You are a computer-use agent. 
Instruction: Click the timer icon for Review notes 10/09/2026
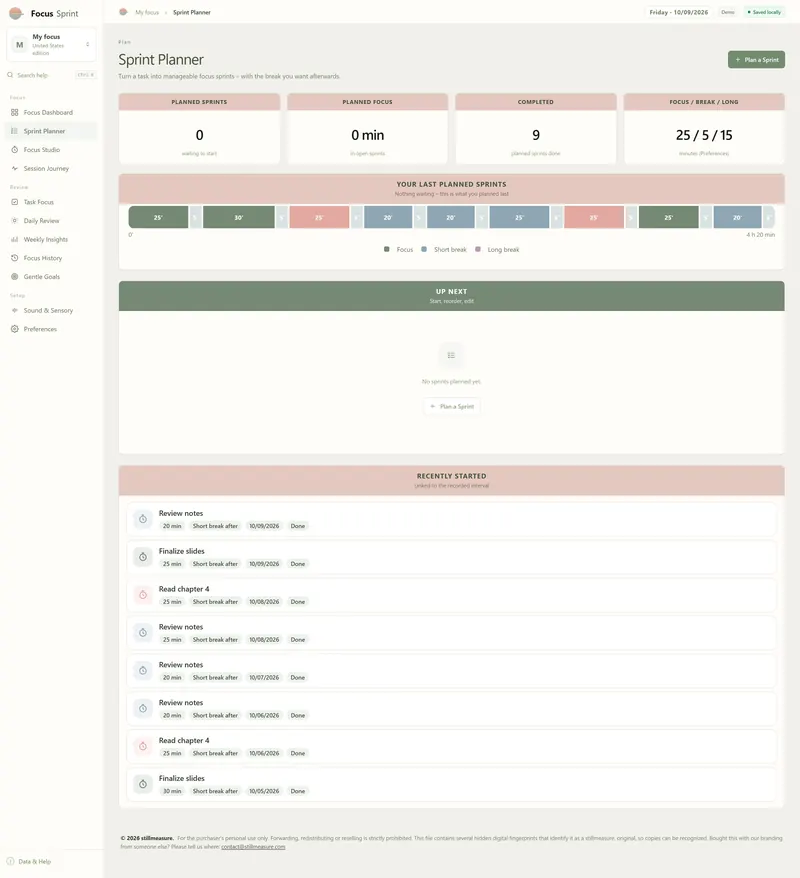143,519
